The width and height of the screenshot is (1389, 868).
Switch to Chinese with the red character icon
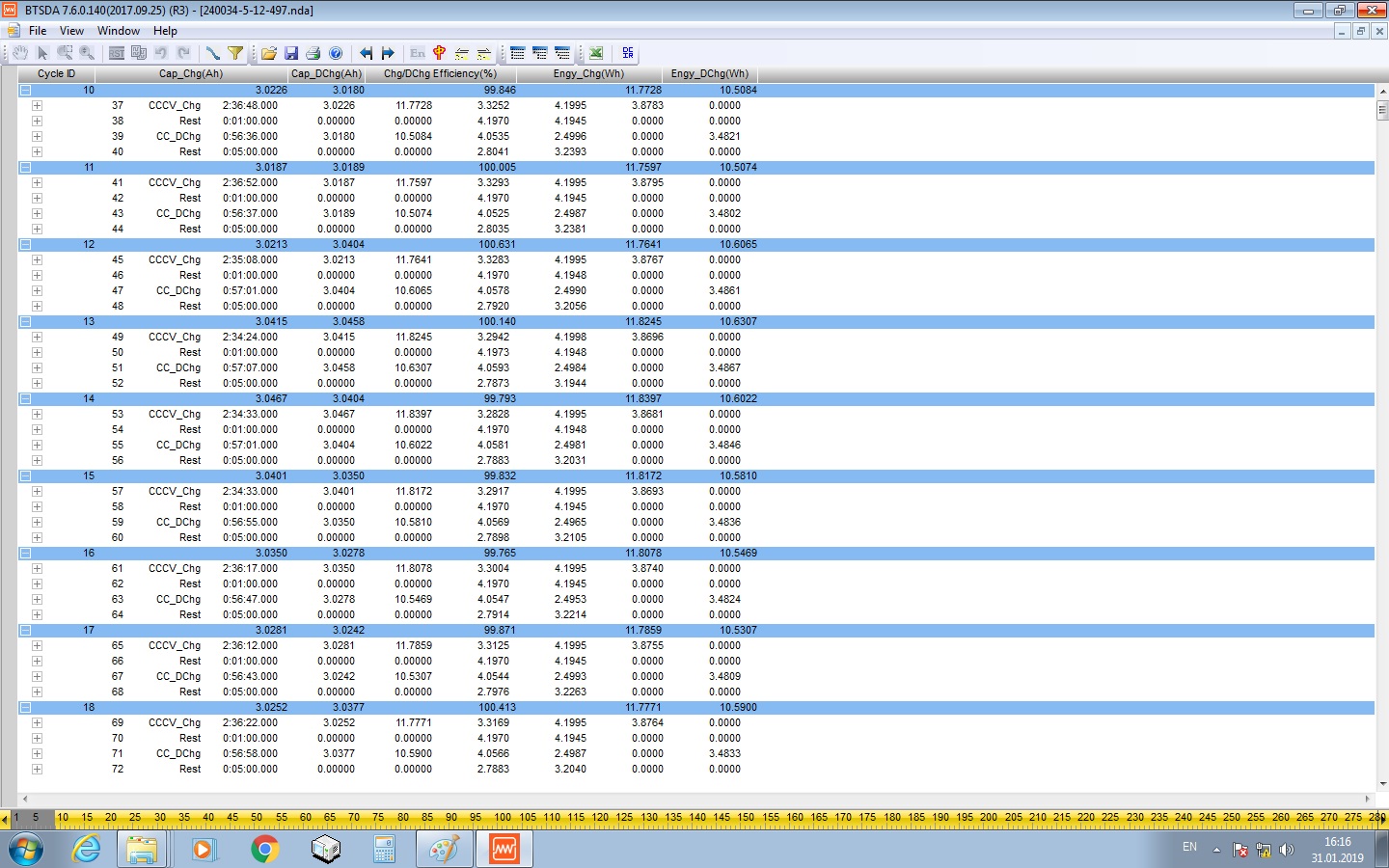pos(440,53)
